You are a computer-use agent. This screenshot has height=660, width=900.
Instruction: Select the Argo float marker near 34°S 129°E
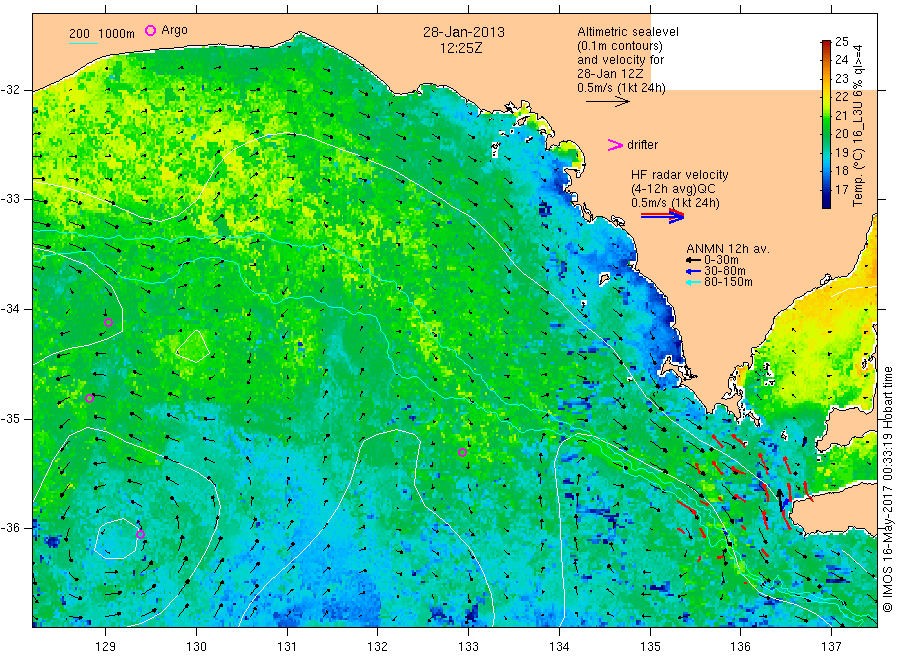(108, 323)
